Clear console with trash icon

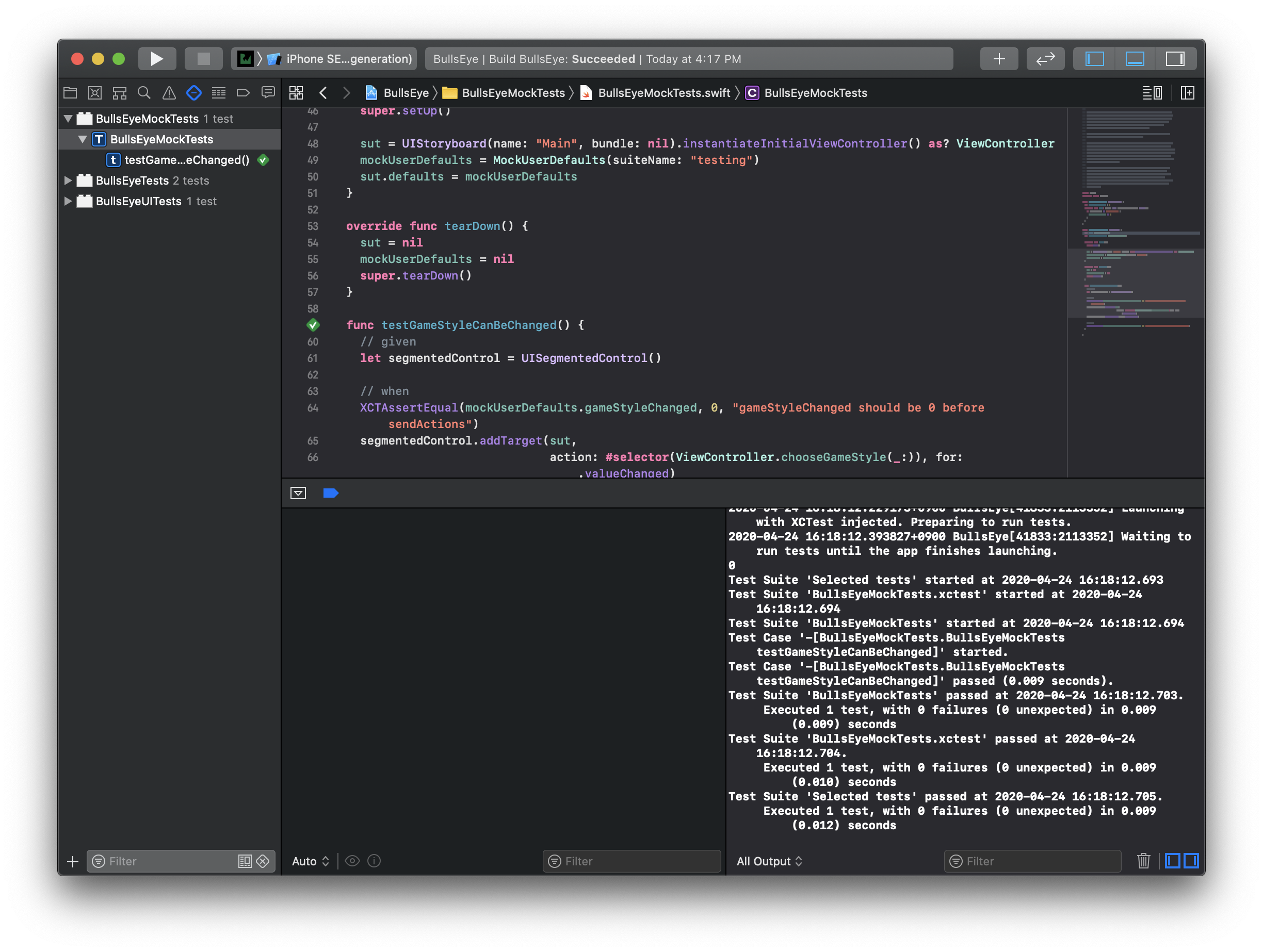(1143, 861)
